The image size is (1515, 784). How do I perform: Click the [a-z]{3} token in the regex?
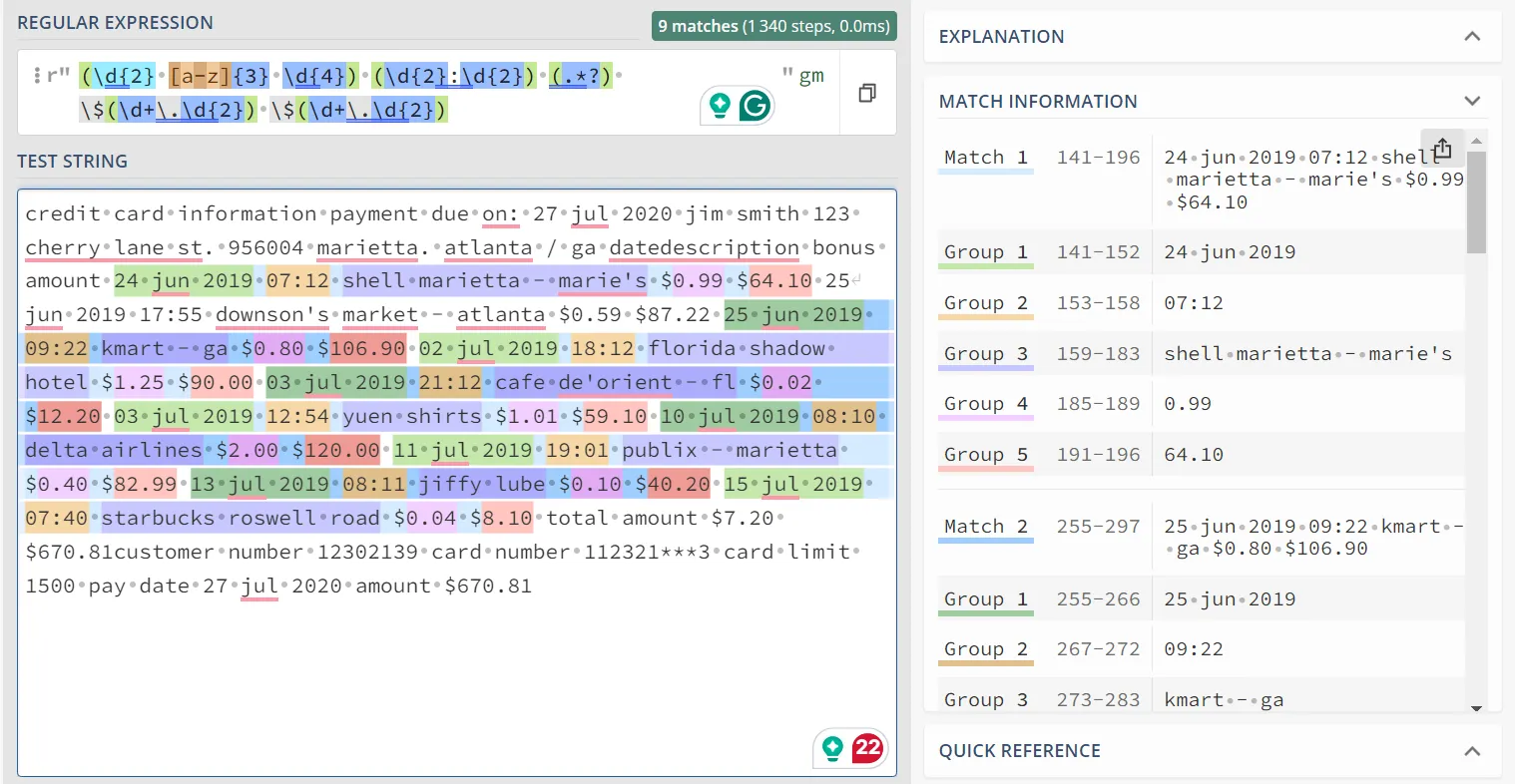(220, 76)
